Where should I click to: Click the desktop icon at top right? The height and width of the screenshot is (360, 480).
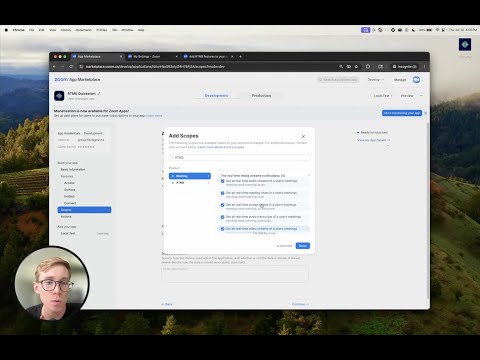click(465, 44)
